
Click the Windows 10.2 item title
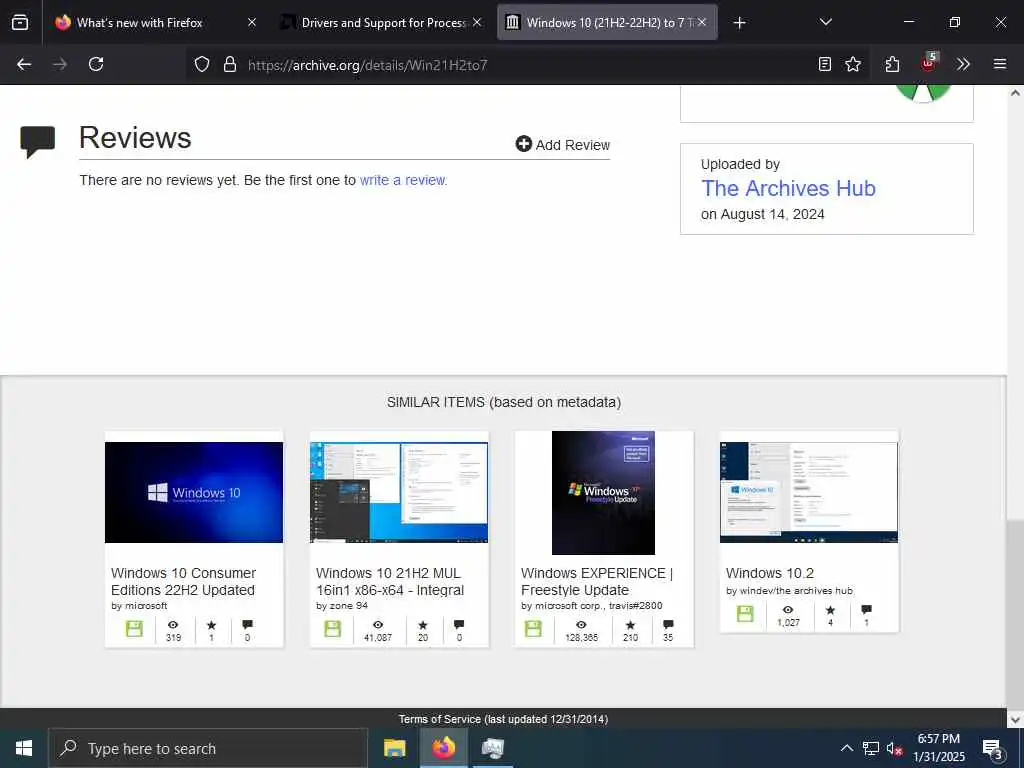click(x=770, y=573)
